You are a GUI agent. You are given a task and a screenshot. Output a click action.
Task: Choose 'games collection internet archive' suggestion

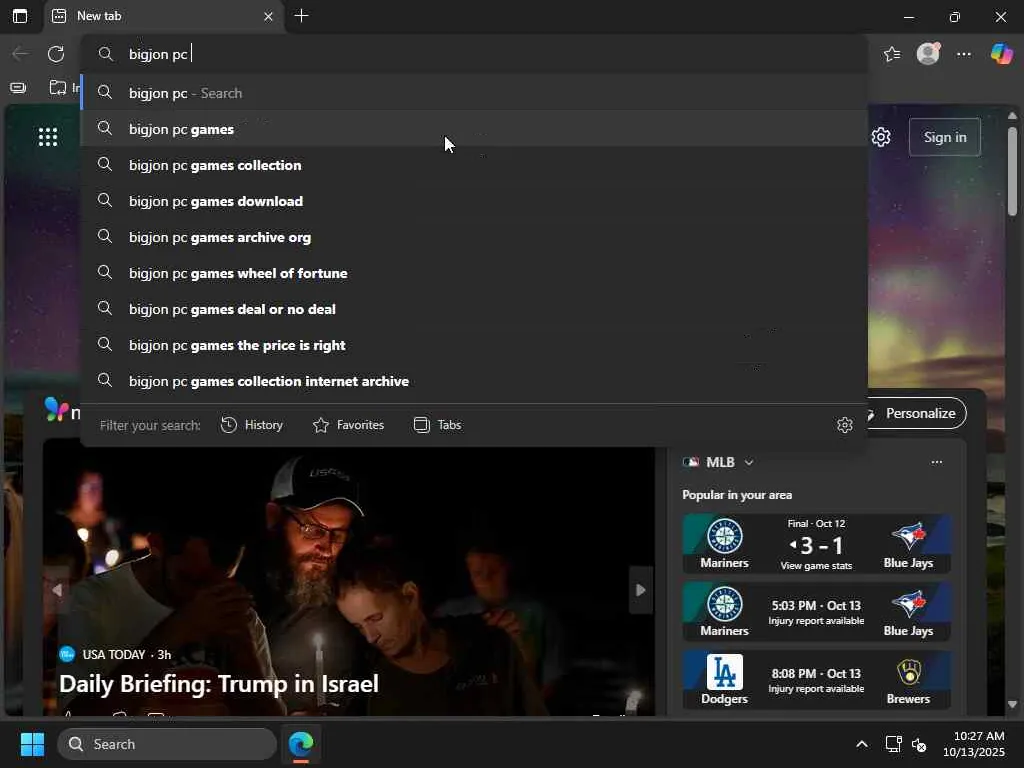[x=474, y=380]
